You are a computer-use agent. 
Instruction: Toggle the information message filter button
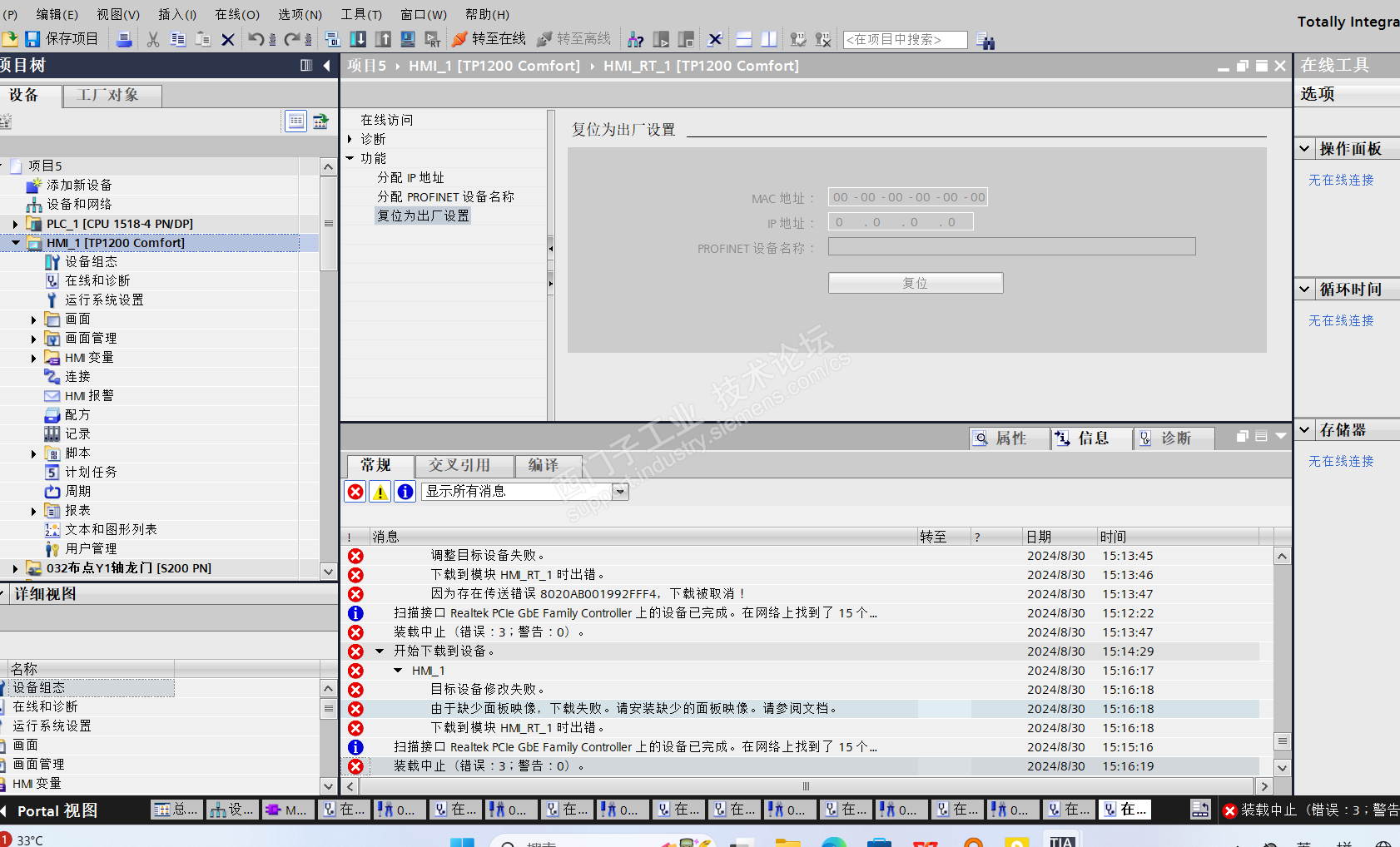point(405,492)
